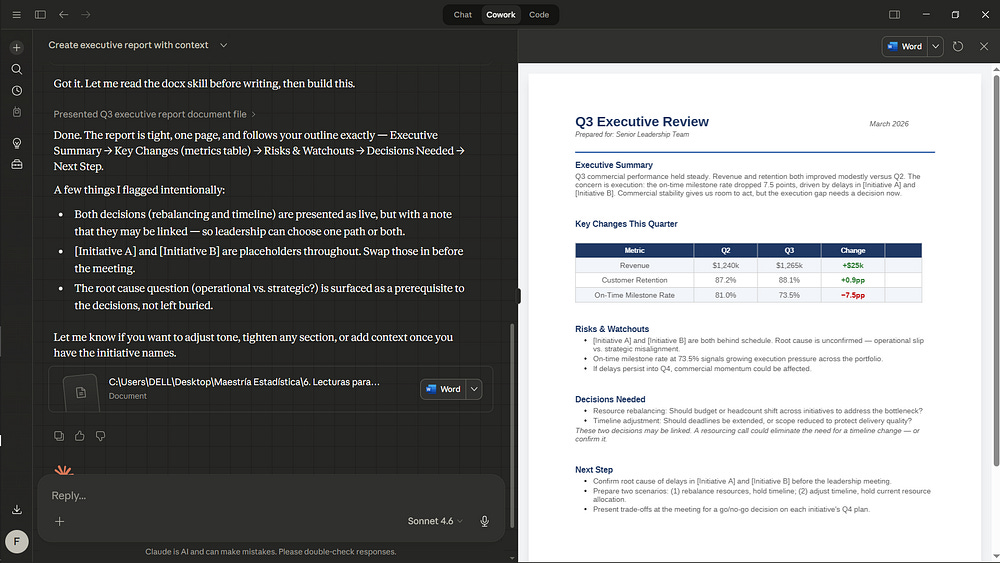This screenshot has width=1000, height=563.
Task: Close the document preview panel
Action: pyautogui.click(x=984, y=47)
